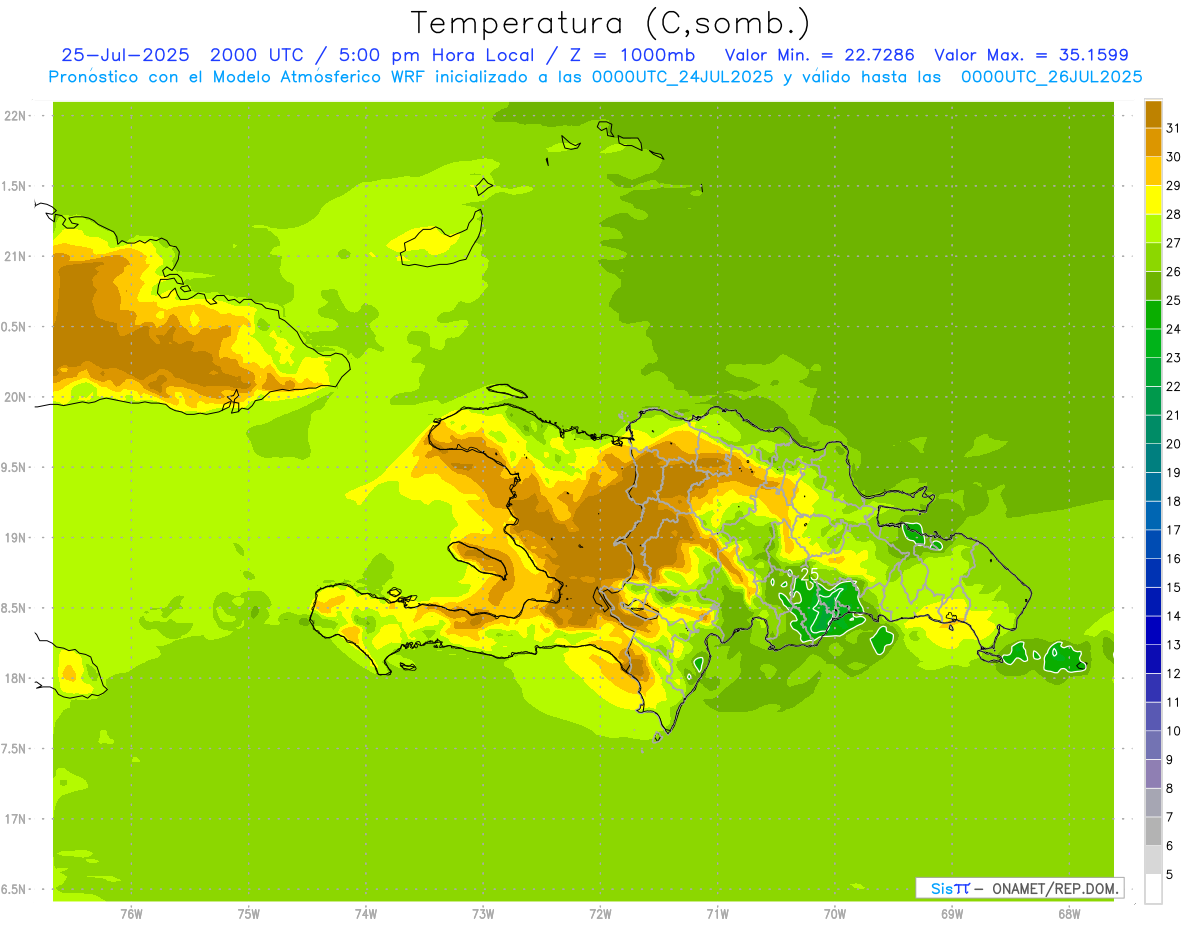
Task: Click the "8.5N" latitude axis label
Action: pos(15,608)
